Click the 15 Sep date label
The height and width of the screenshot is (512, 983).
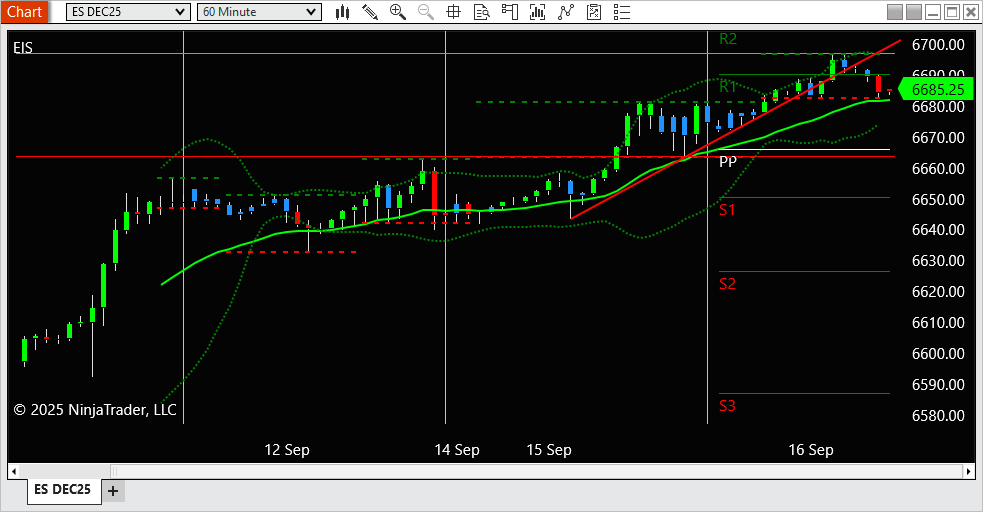pyautogui.click(x=549, y=450)
